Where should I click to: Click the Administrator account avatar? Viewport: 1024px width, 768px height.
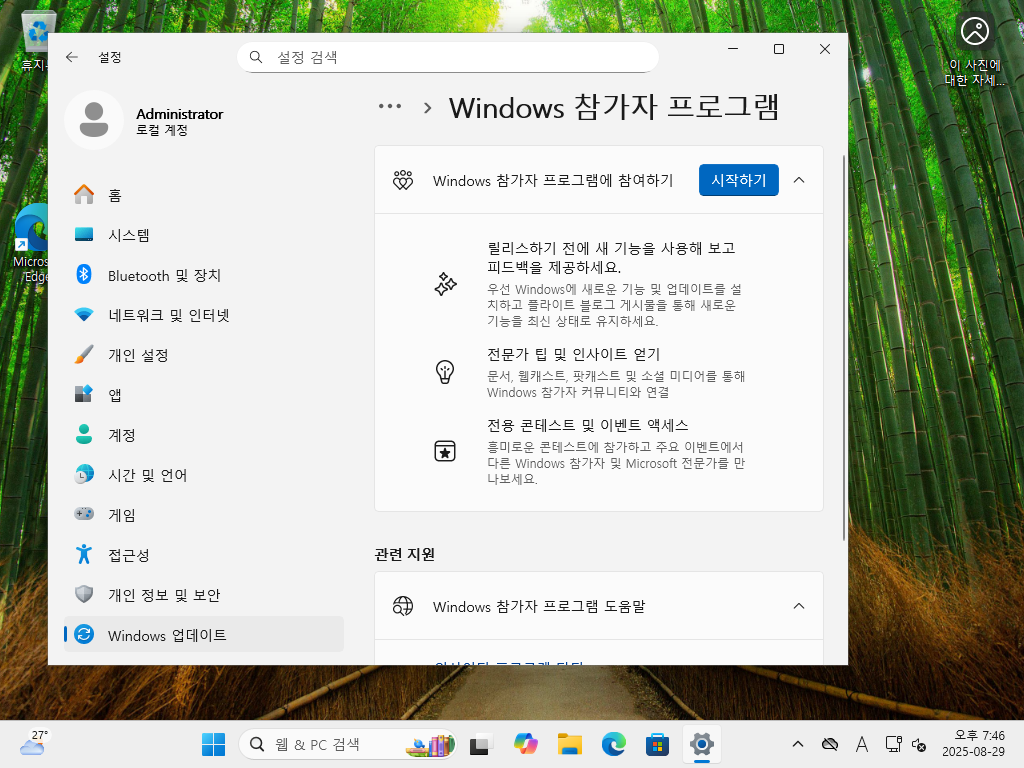click(94, 120)
